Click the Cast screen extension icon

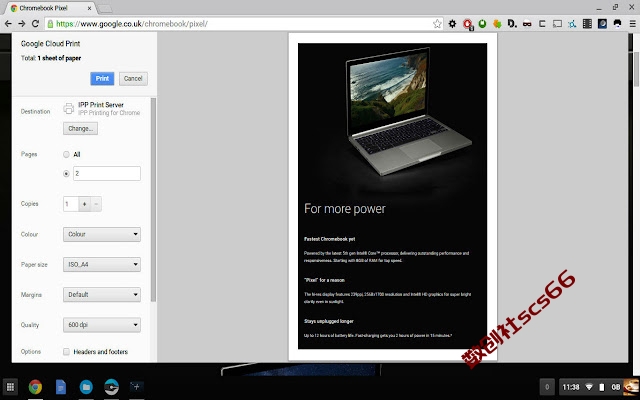[557, 24]
